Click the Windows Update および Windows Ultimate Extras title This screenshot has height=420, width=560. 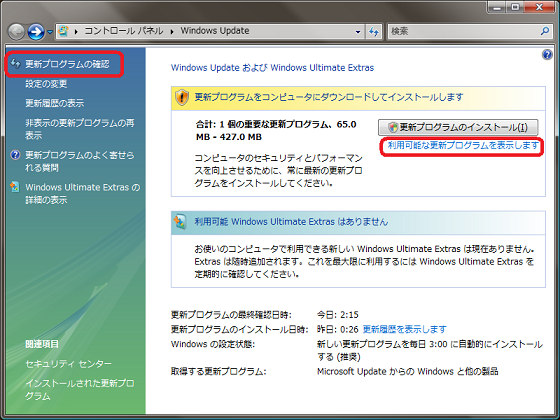point(272,68)
